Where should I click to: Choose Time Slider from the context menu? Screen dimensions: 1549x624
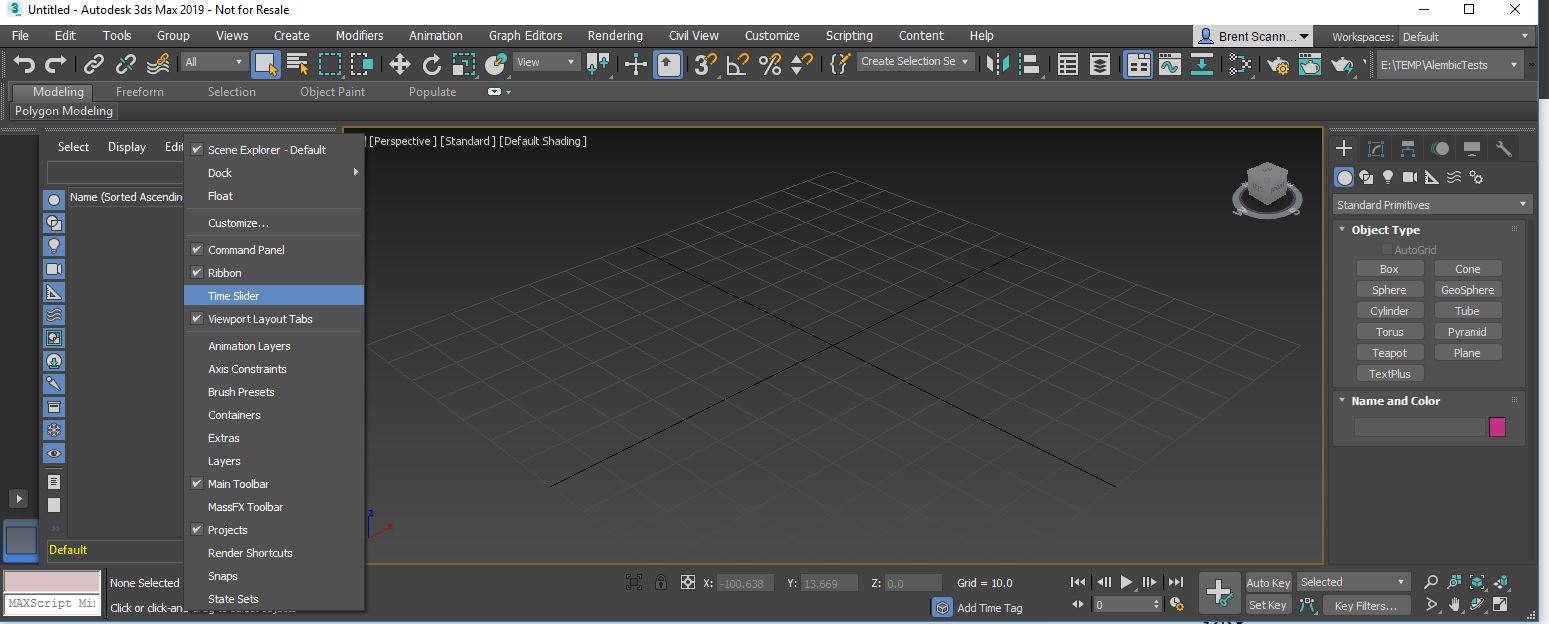(234, 296)
